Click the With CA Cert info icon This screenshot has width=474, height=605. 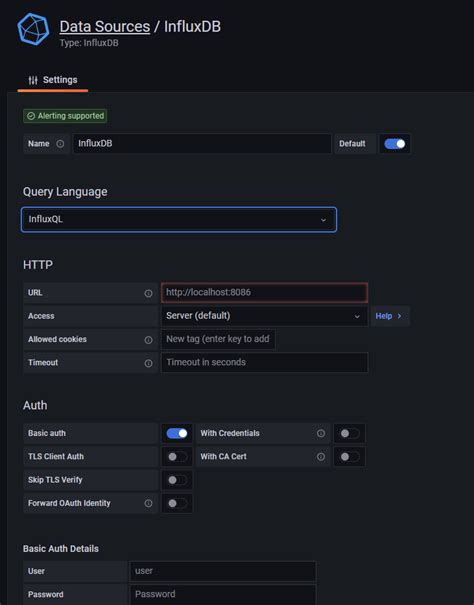pos(321,457)
